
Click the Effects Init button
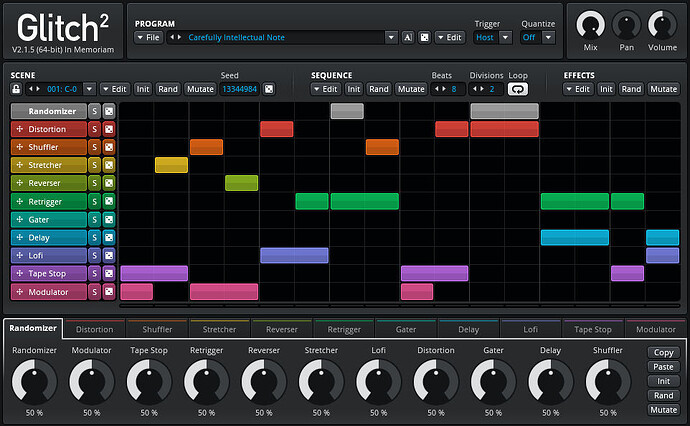pyautogui.click(x=606, y=89)
